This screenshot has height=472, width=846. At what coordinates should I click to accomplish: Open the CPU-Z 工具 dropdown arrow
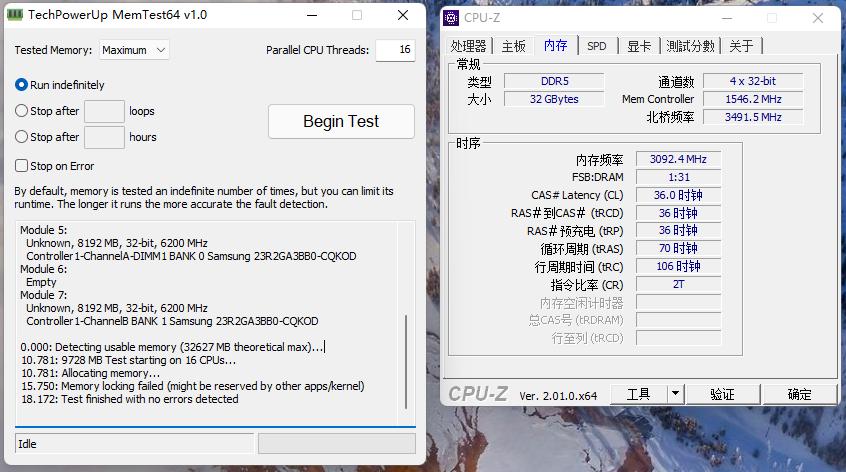pyautogui.click(x=676, y=394)
